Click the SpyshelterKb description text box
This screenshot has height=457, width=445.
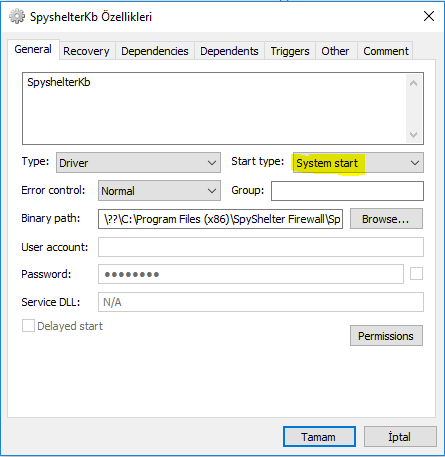point(223,108)
